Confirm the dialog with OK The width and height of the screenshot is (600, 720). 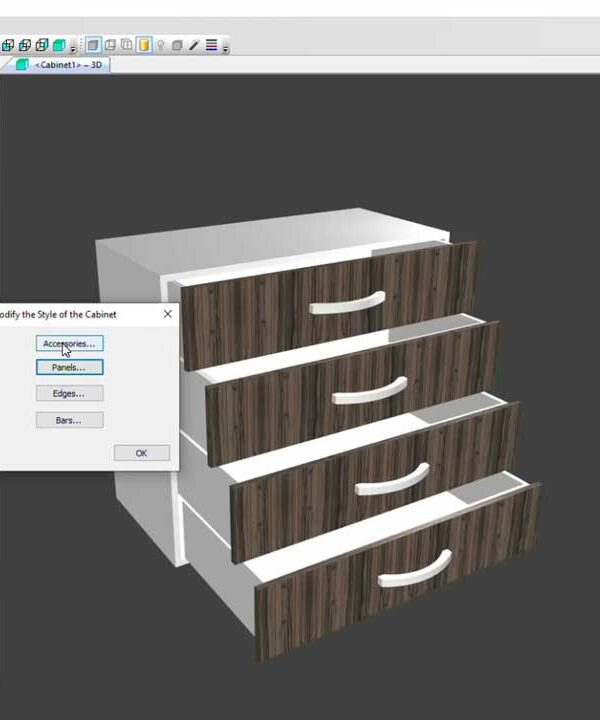tap(141, 453)
